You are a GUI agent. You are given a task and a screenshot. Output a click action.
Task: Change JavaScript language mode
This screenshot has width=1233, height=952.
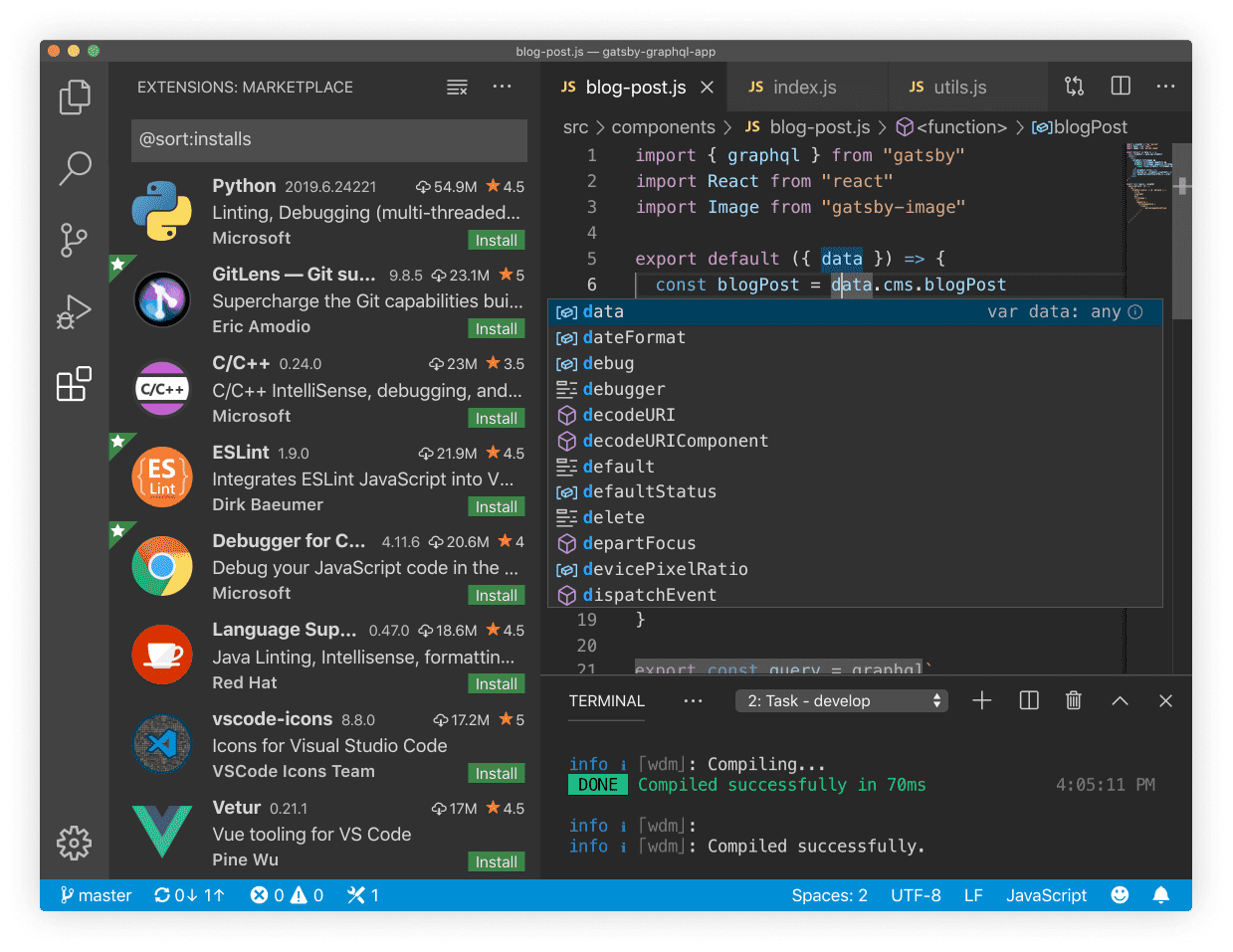tap(1046, 895)
